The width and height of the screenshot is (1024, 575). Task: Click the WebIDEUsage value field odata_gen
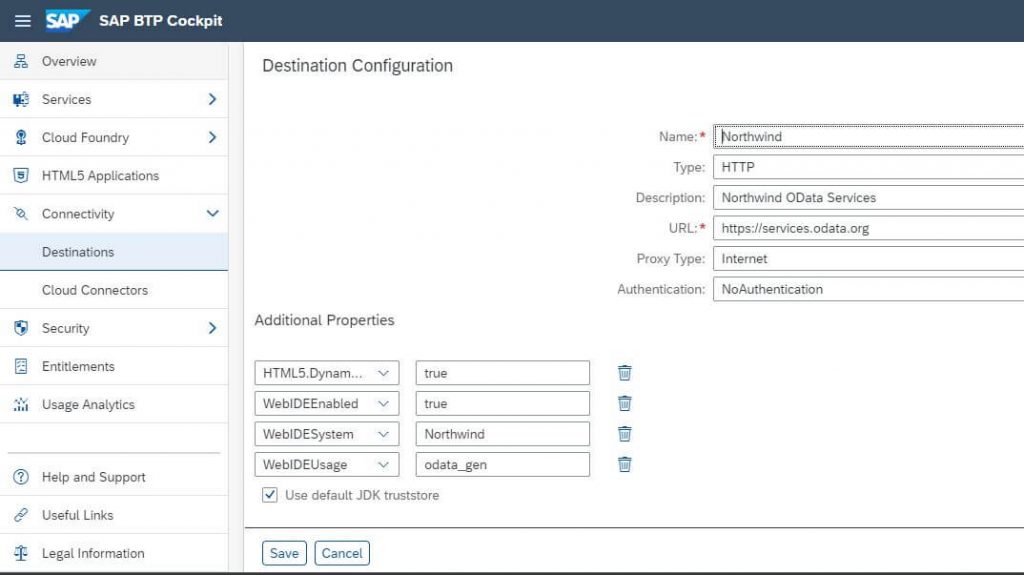503,465
